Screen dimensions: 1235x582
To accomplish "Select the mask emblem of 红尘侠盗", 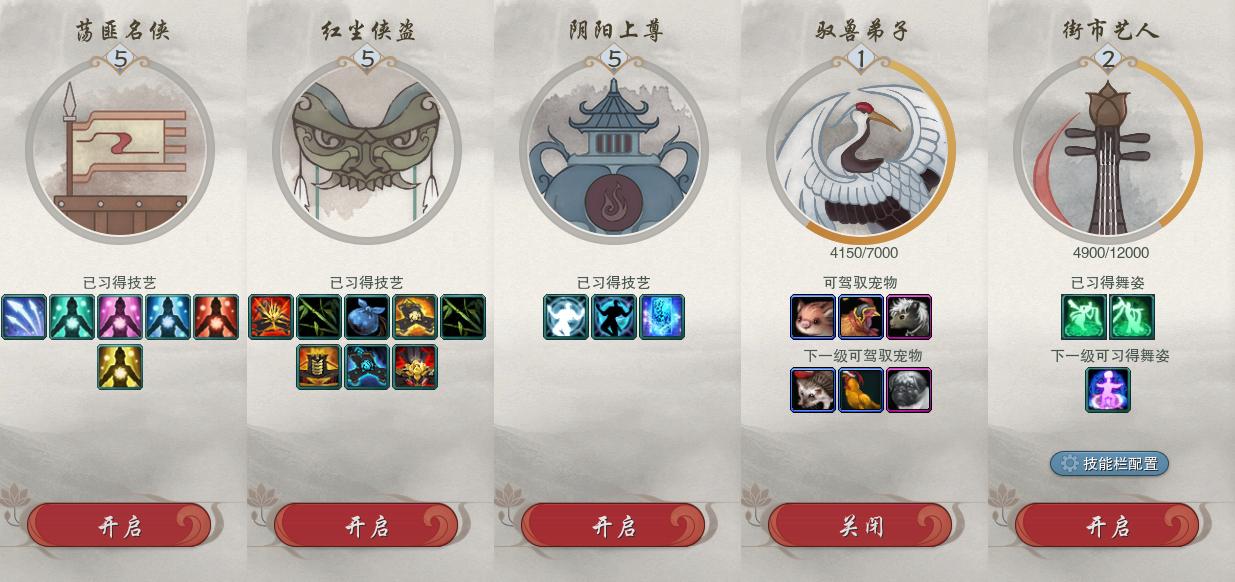I will pos(367,150).
